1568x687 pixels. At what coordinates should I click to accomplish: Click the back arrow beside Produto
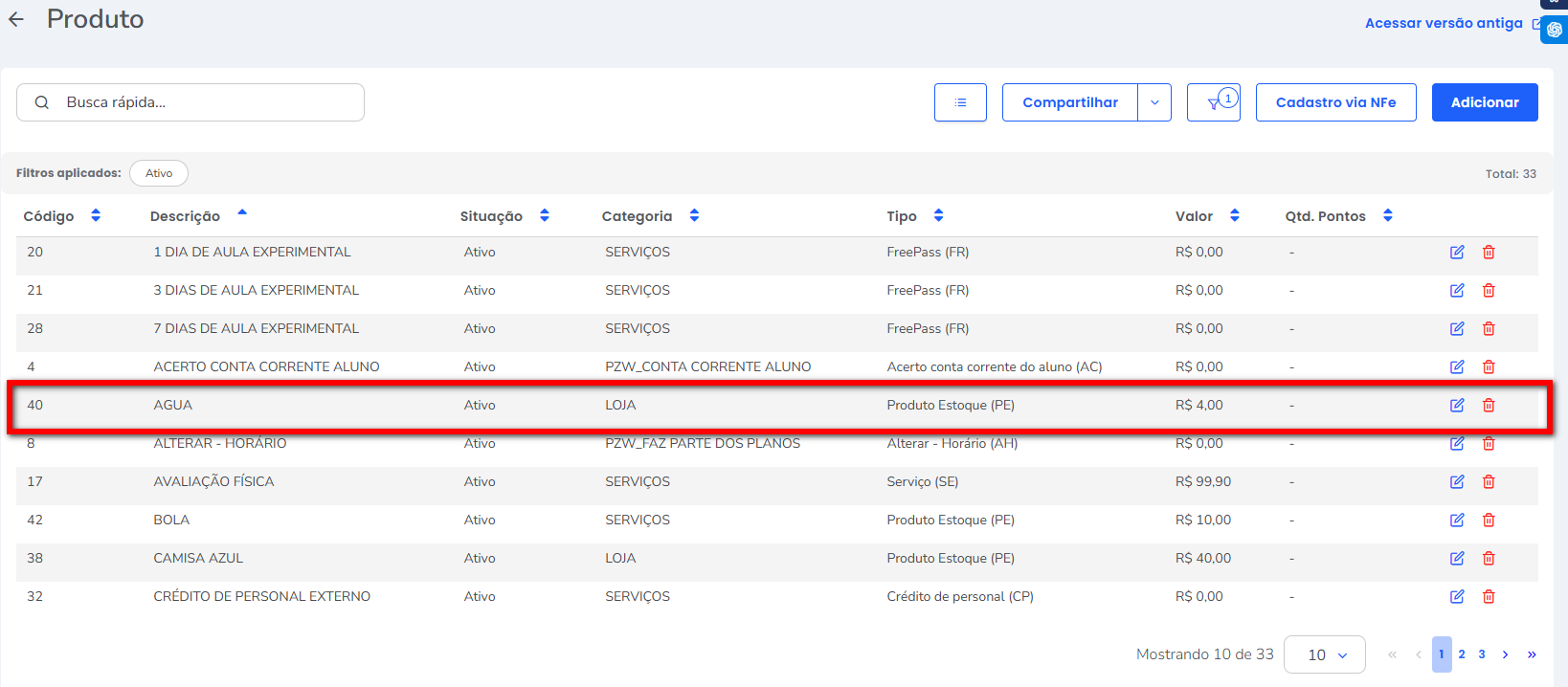[16, 19]
